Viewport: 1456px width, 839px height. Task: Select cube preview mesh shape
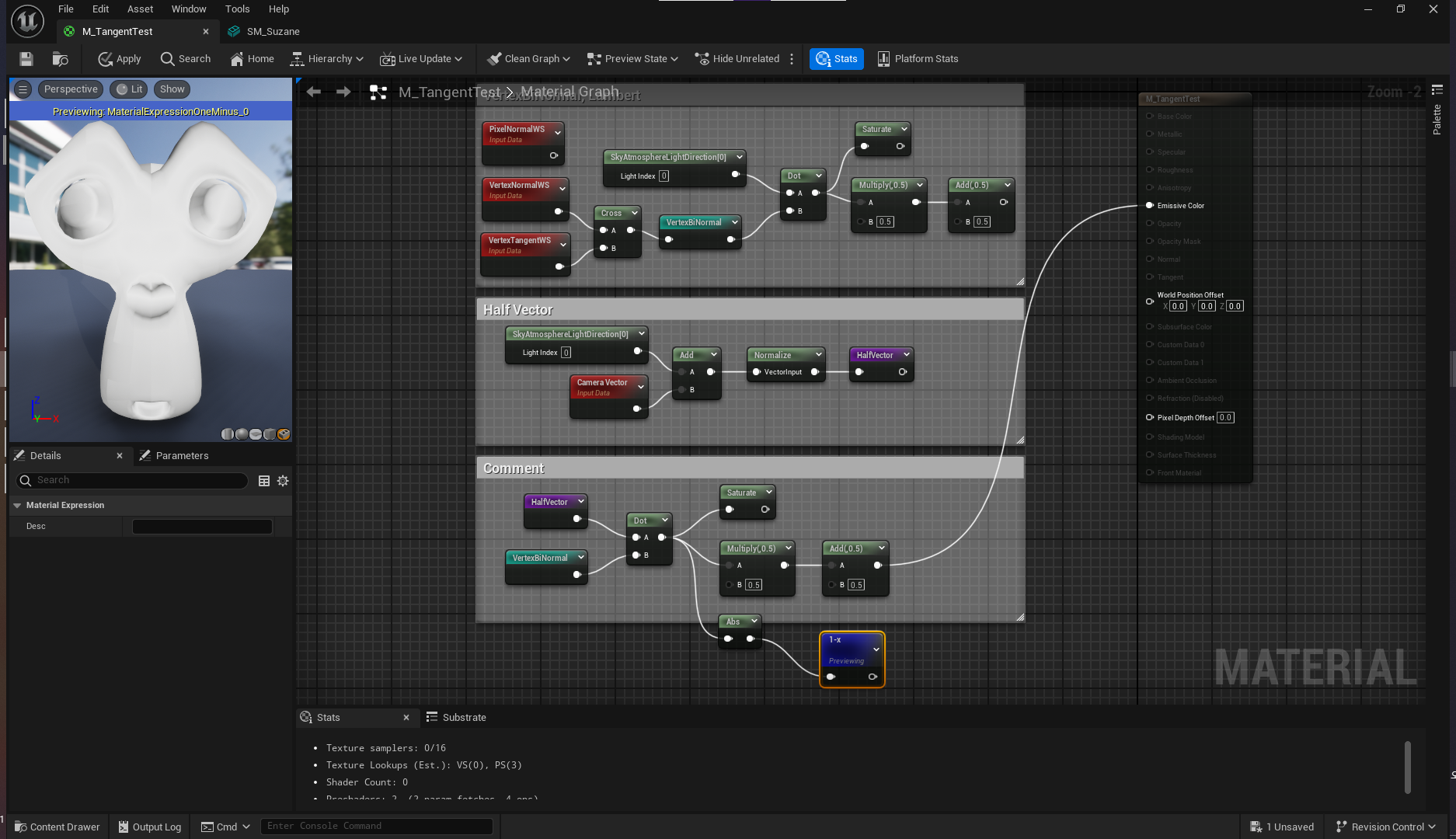coord(270,434)
